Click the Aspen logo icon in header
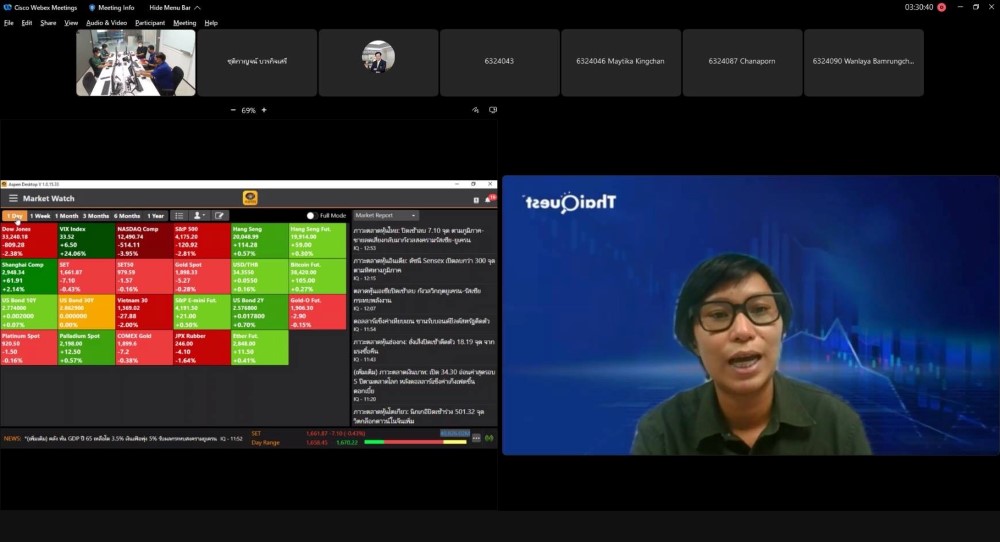The image size is (1000, 542). (250, 198)
